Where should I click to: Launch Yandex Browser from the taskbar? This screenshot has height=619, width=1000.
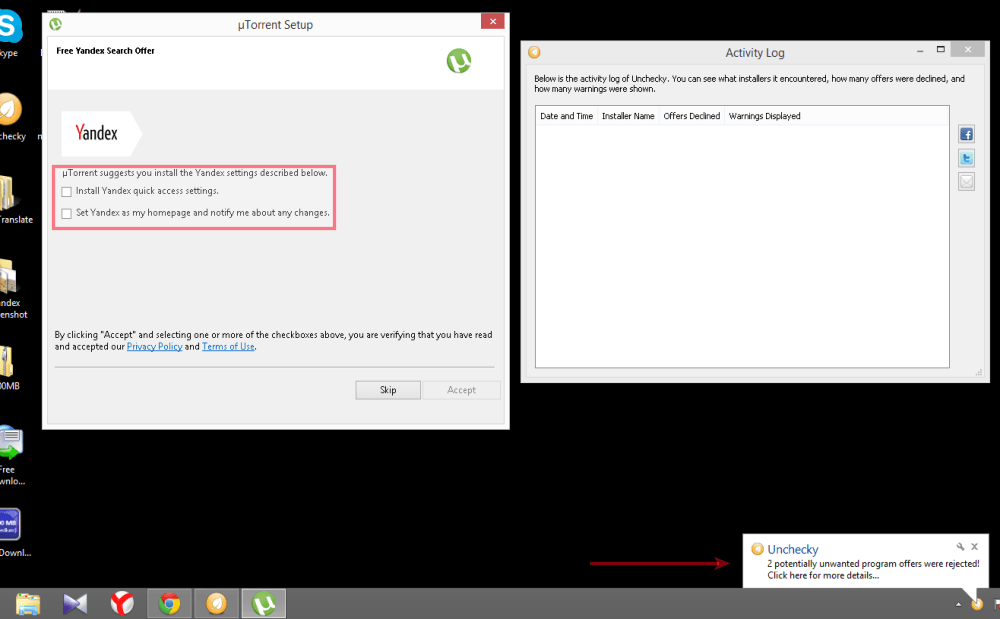click(x=122, y=603)
